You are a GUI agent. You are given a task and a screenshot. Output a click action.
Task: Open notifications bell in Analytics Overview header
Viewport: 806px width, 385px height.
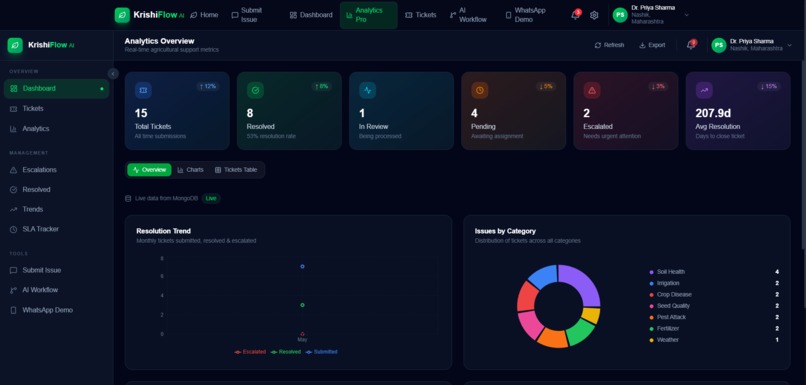(690, 45)
